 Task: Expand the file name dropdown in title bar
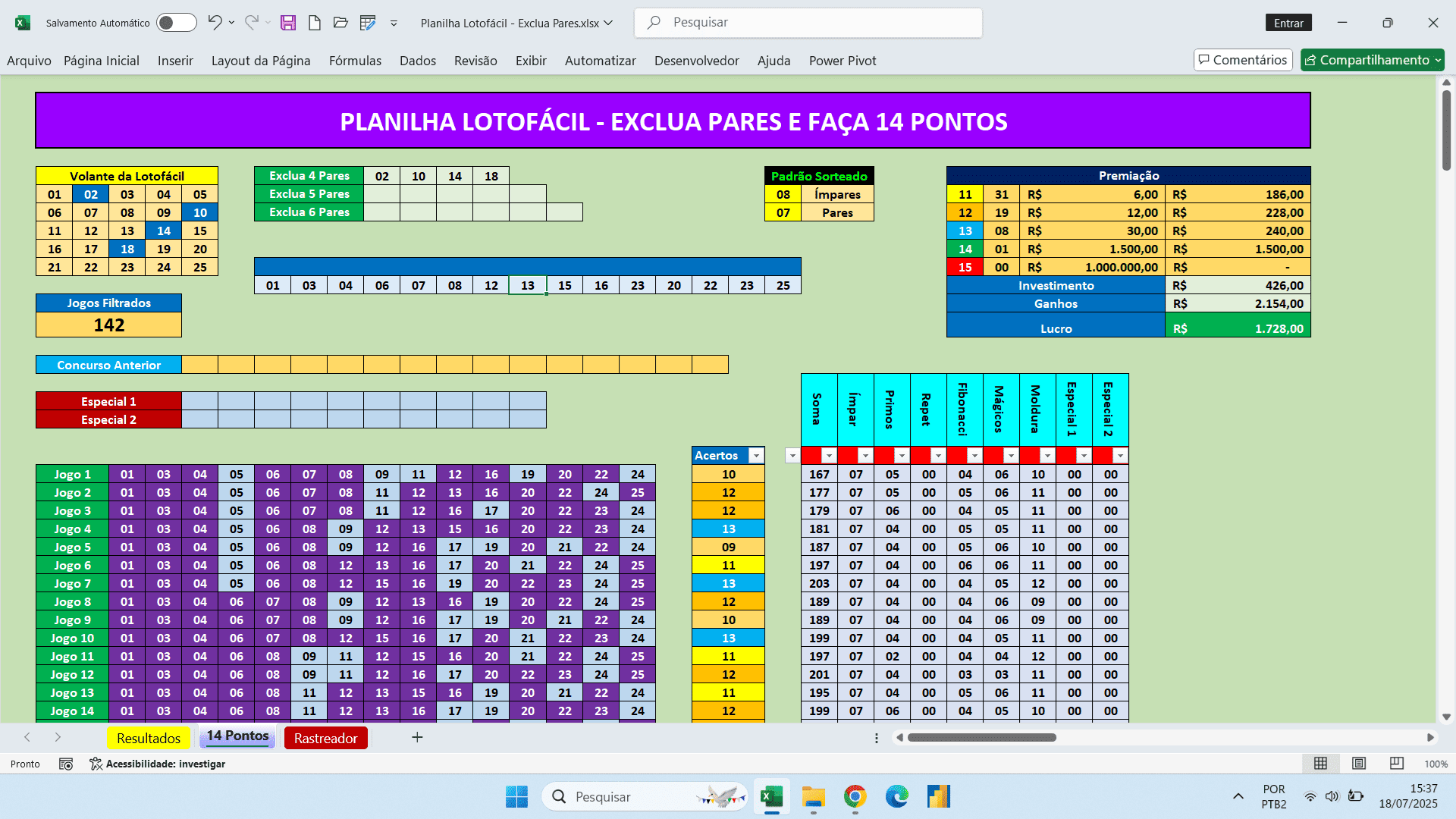pos(608,23)
